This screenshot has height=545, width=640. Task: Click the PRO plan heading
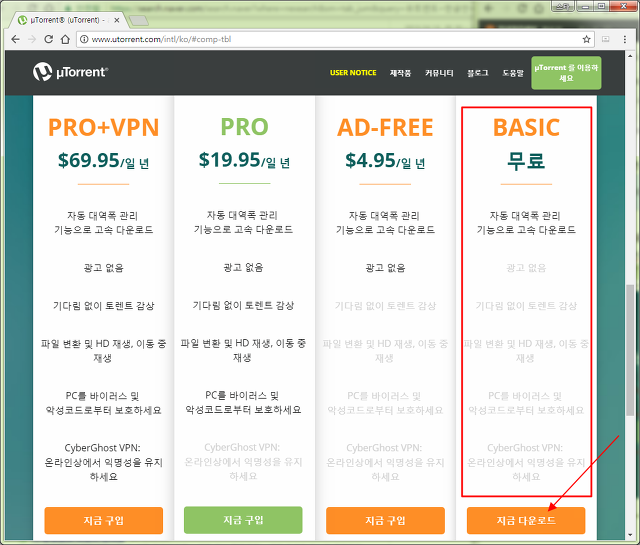click(x=244, y=127)
